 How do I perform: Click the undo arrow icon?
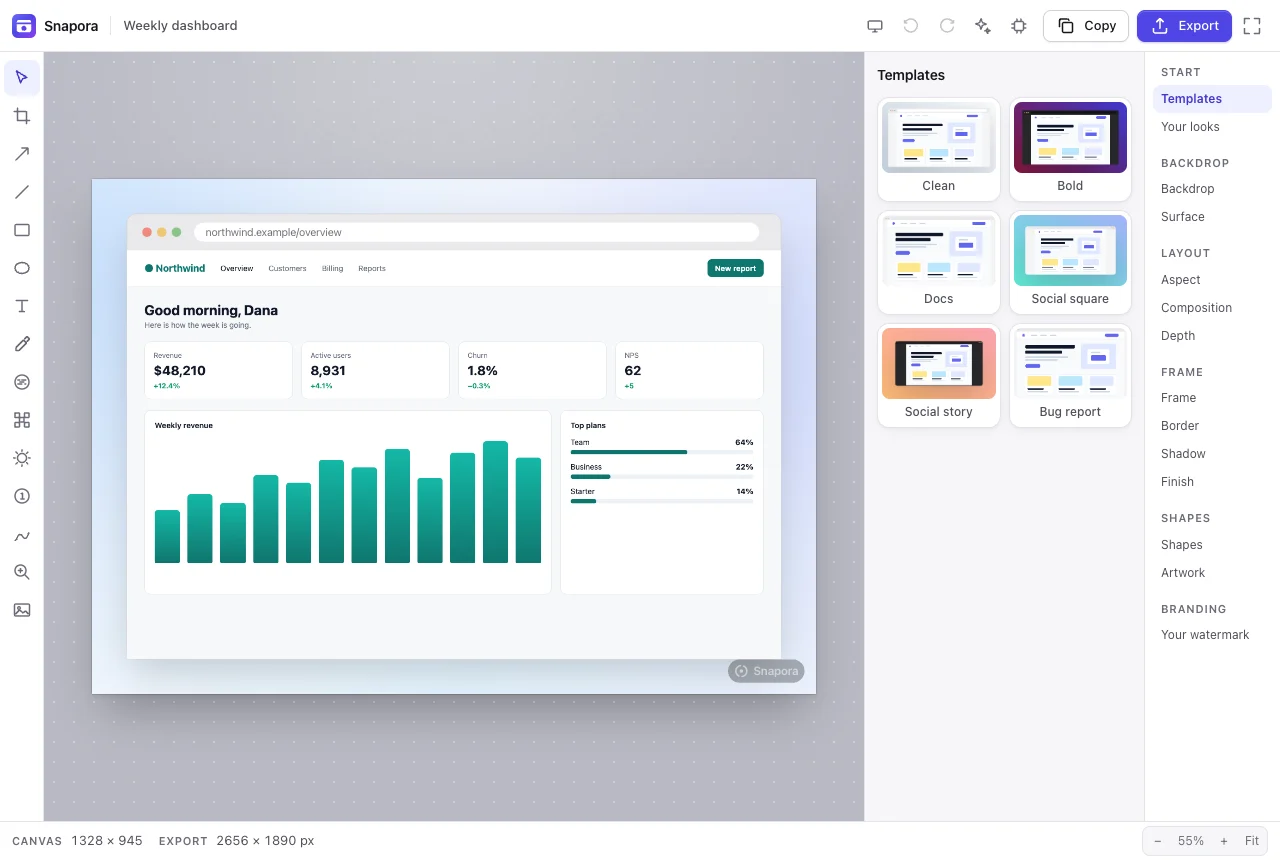pyautogui.click(x=911, y=26)
